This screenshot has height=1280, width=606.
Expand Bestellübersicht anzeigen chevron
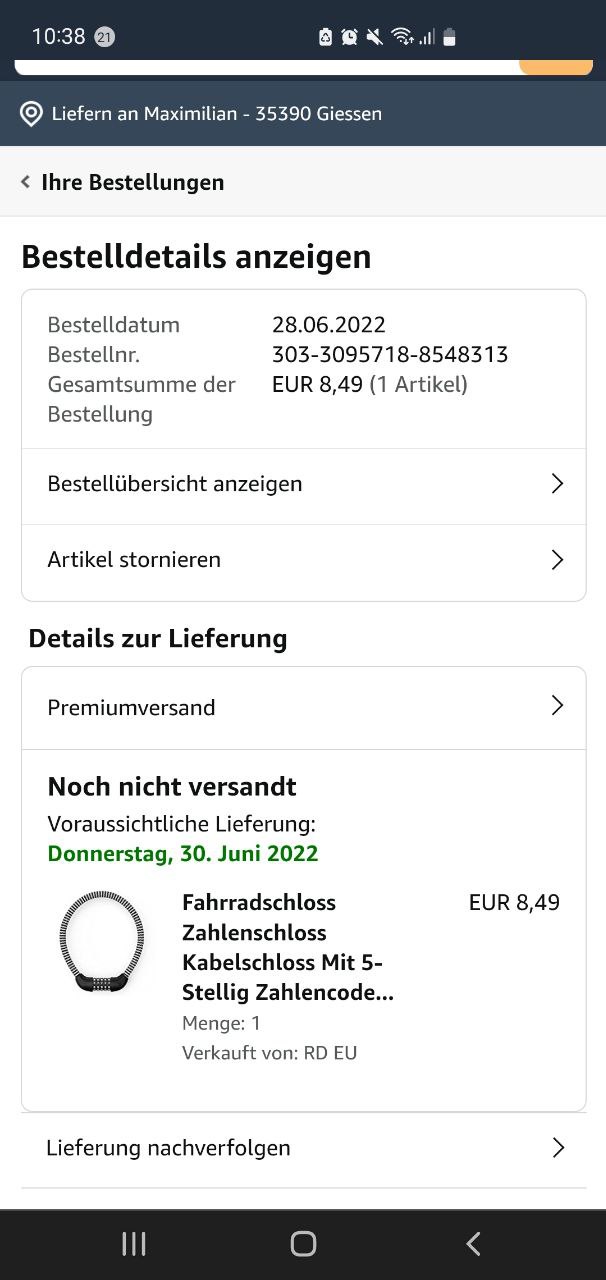557,484
